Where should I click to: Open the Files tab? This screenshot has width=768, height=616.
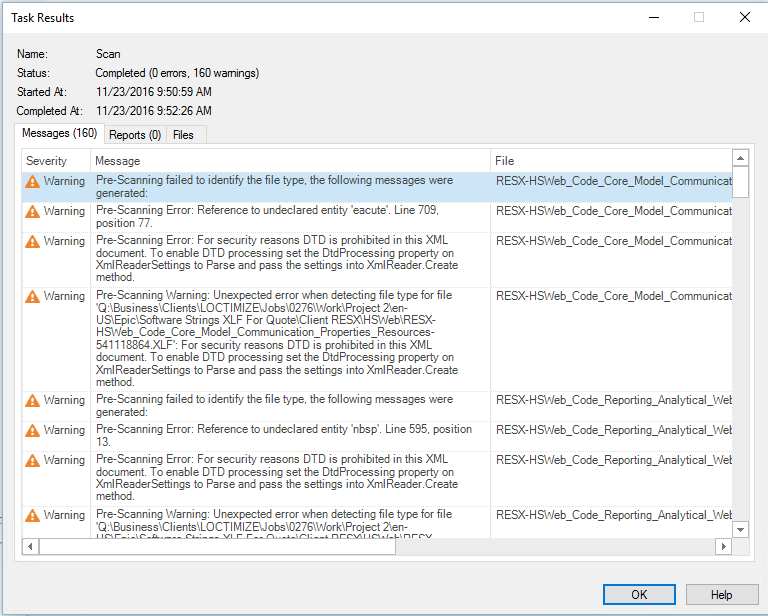[183, 135]
